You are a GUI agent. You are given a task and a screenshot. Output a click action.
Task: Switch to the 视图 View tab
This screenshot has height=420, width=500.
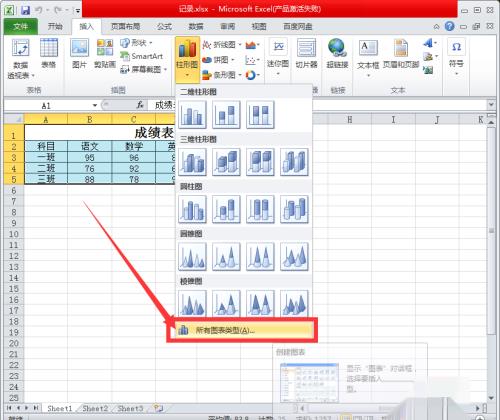tap(259, 26)
